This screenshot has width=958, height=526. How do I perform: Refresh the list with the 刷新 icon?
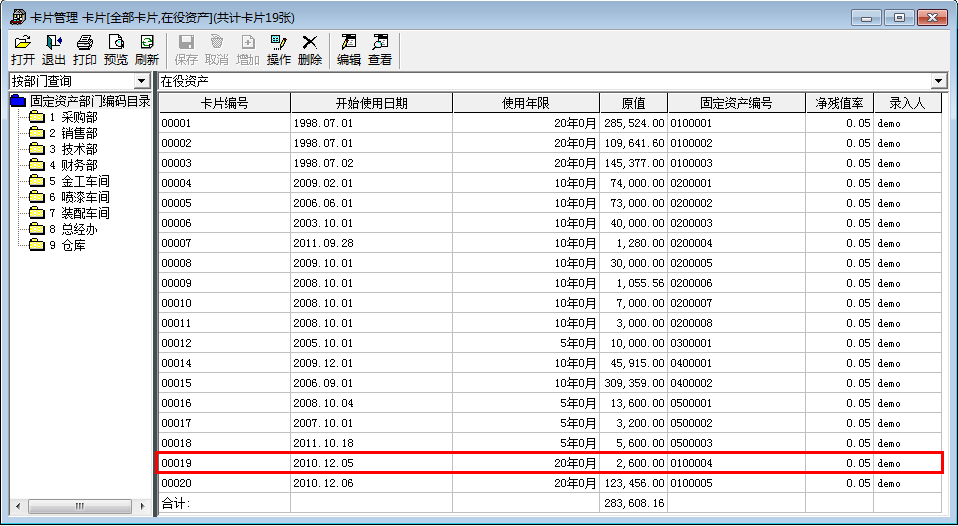click(x=147, y=50)
